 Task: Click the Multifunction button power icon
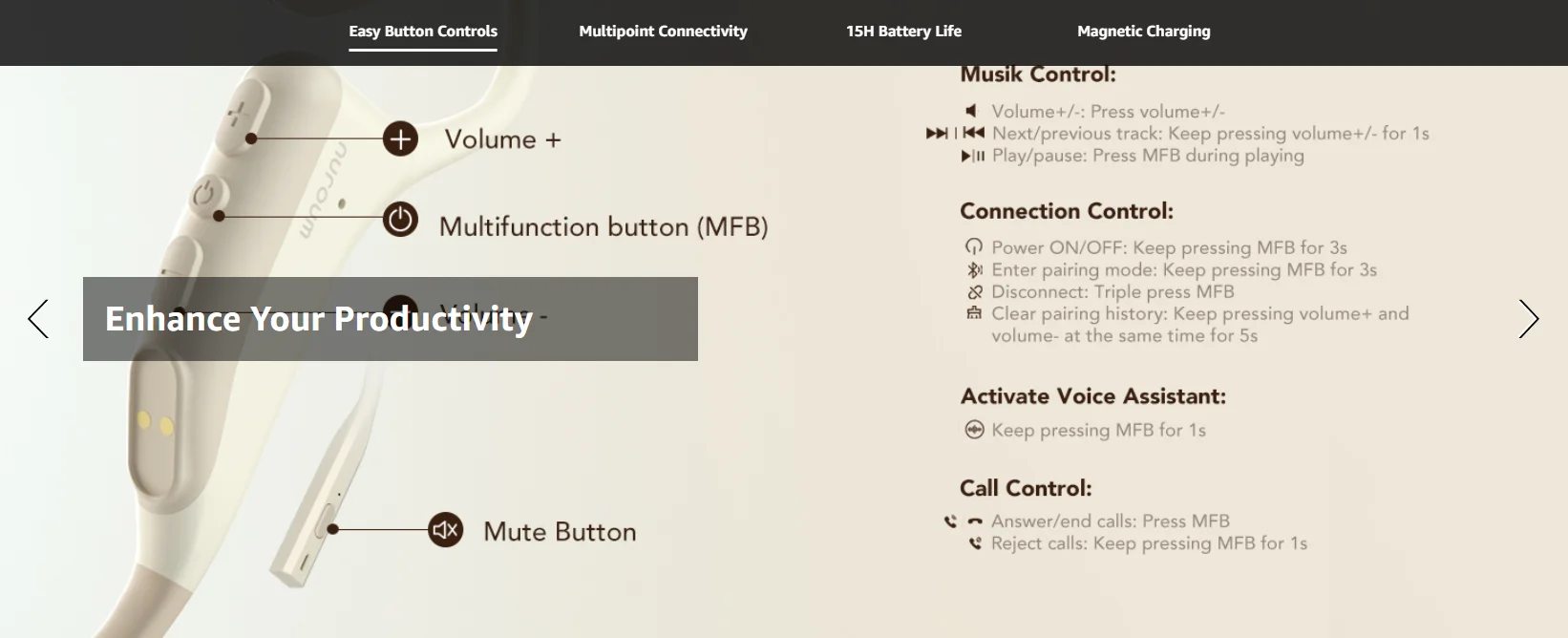(400, 220)
